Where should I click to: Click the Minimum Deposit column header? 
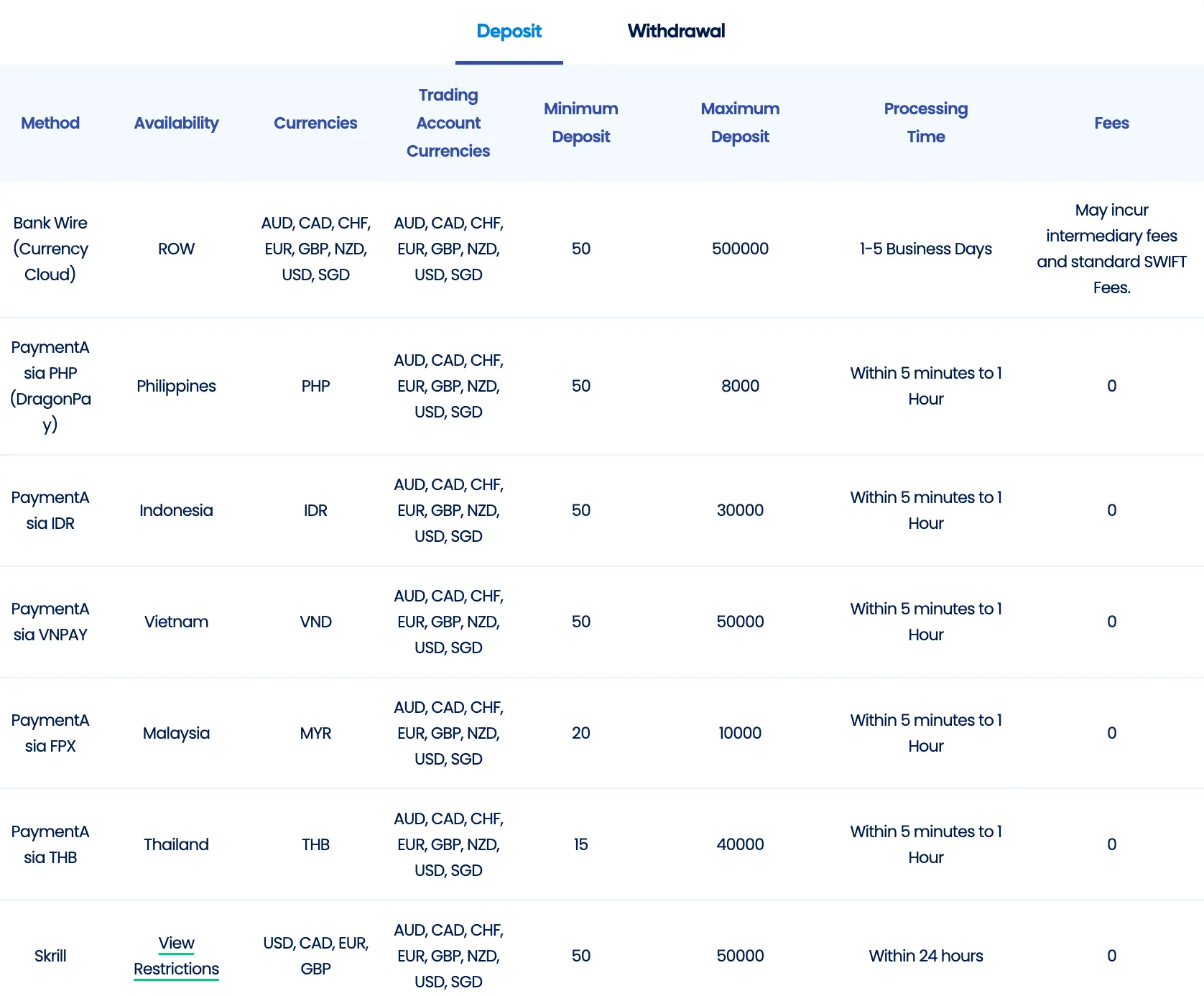click(x=580, y=123)
